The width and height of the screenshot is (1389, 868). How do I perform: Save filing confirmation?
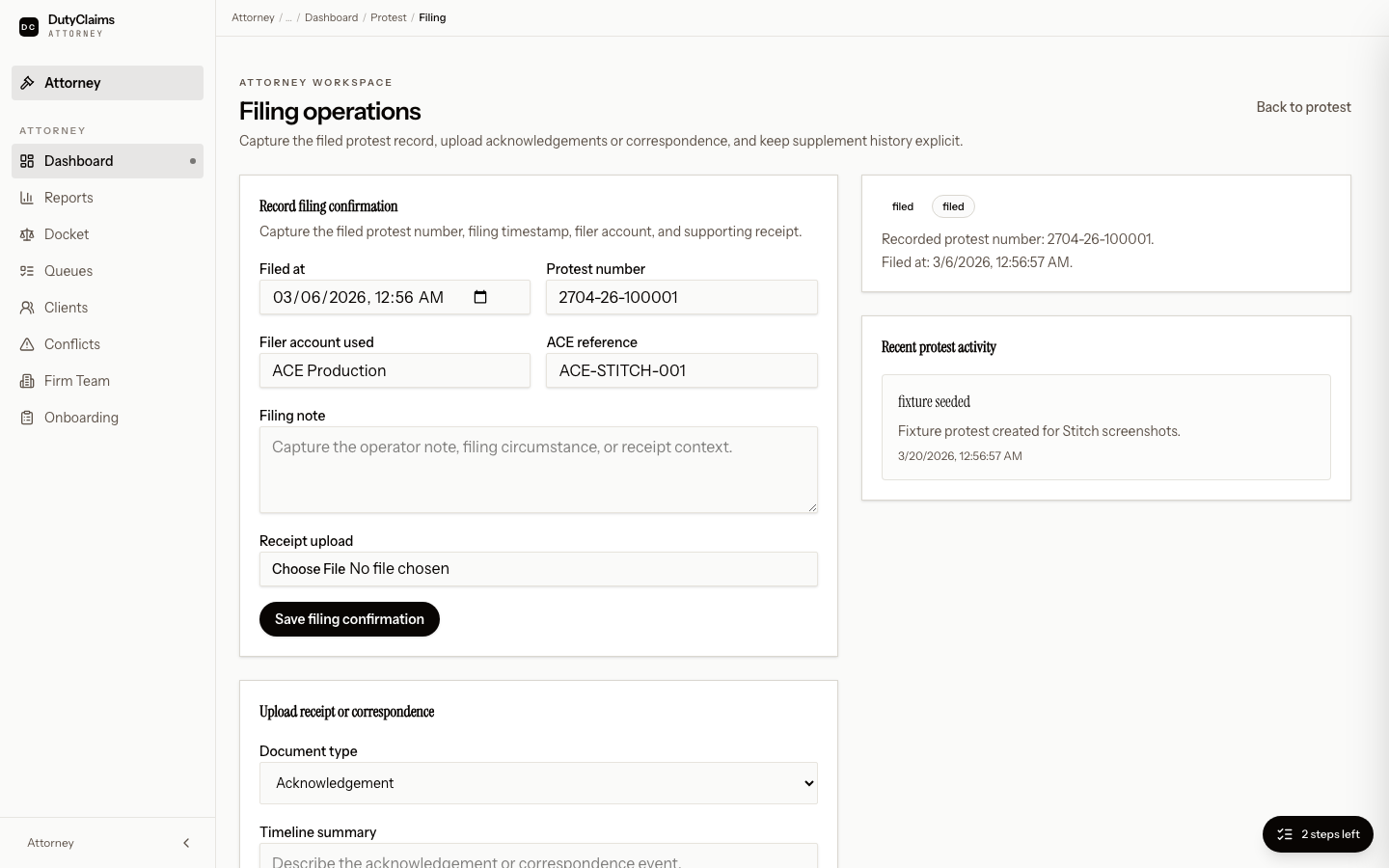click(x=349, y=619)
